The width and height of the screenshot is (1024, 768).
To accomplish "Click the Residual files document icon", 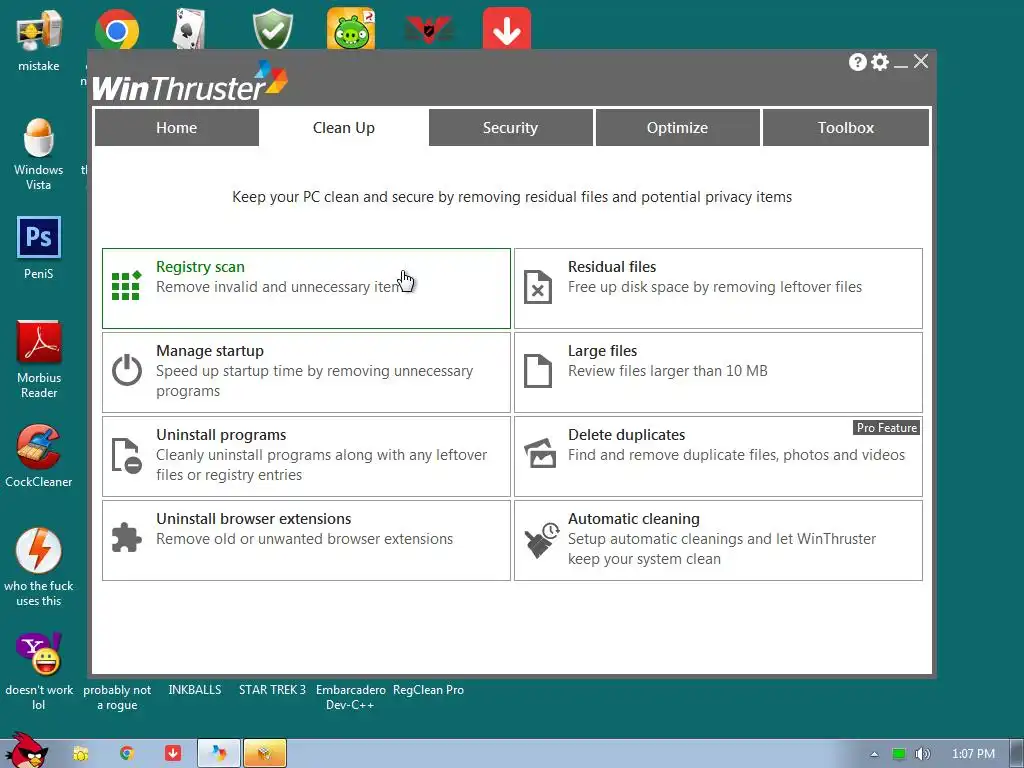I will coord(538,287).
